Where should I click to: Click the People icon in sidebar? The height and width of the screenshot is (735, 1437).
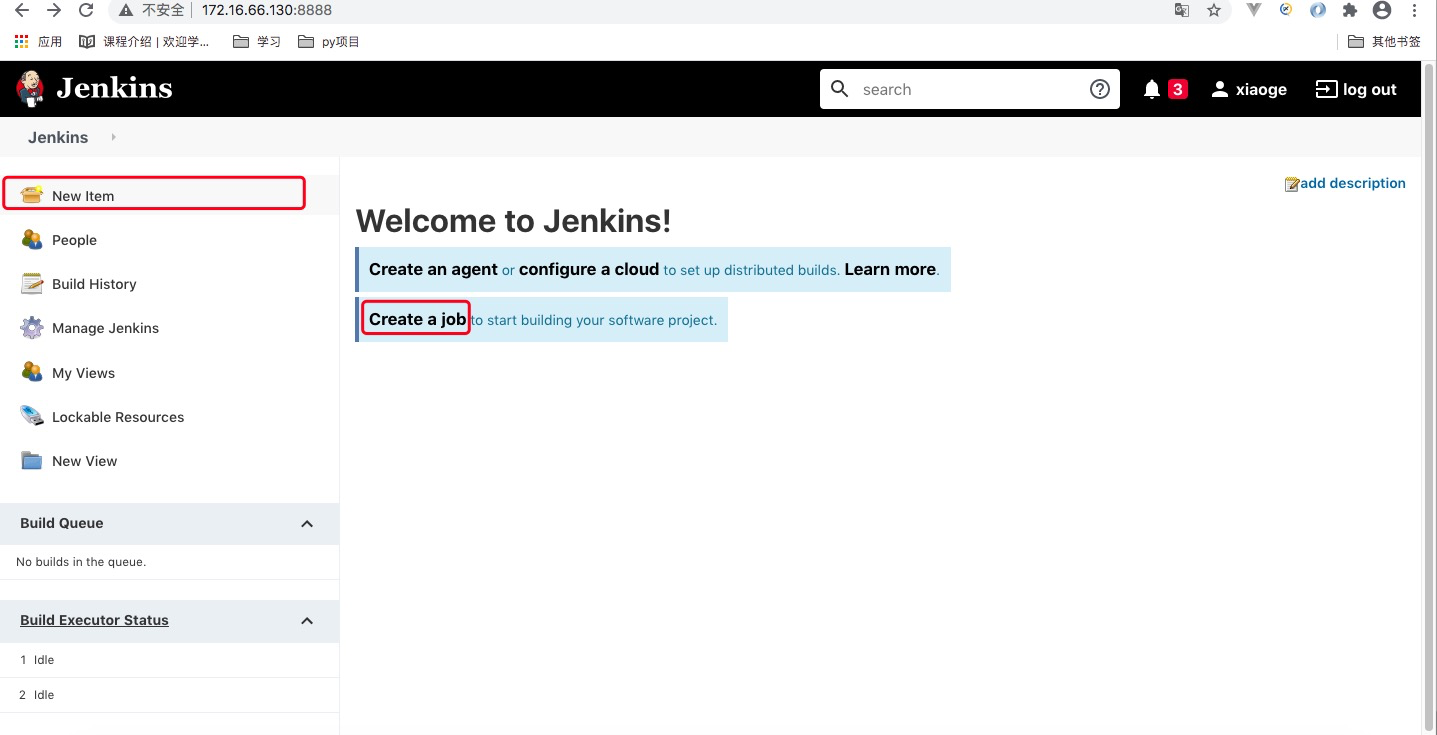click(32, 239)
